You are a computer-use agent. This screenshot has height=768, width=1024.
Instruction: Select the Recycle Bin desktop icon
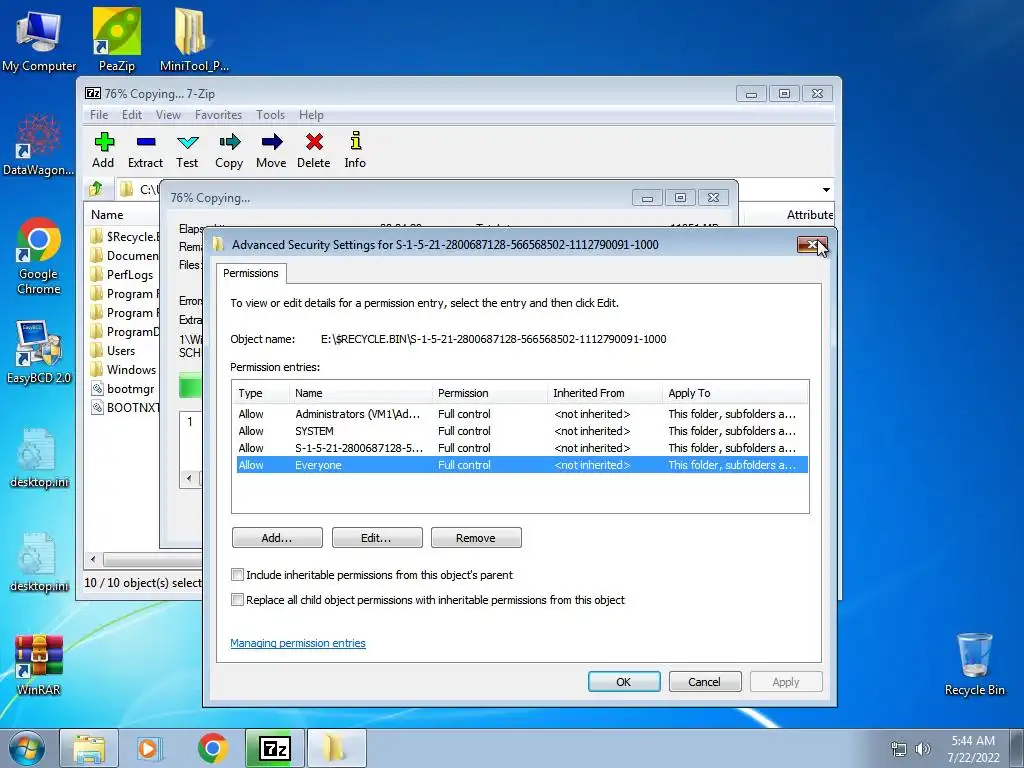(974, 664)
